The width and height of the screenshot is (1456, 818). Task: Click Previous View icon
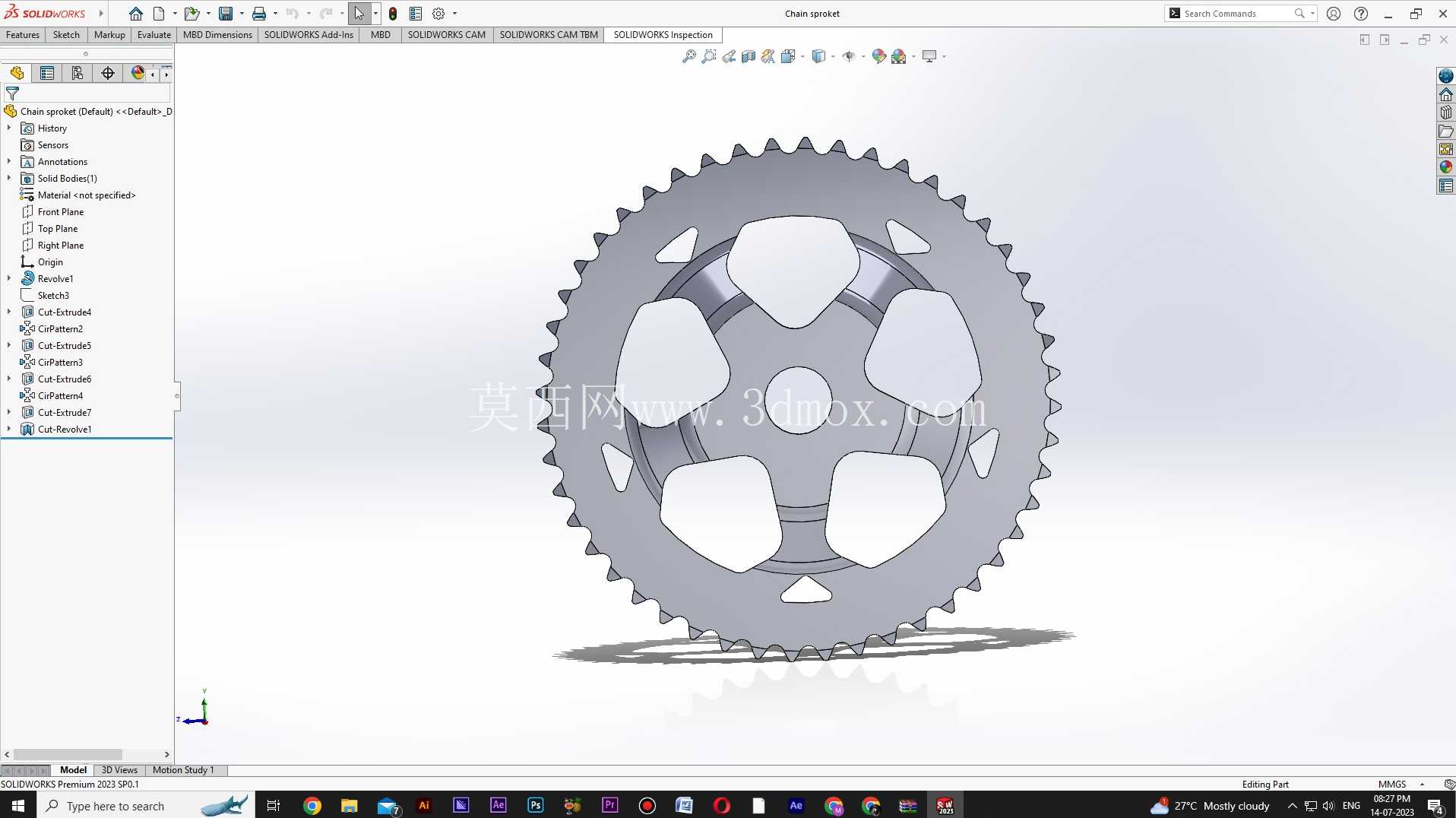tap(729, 56)
